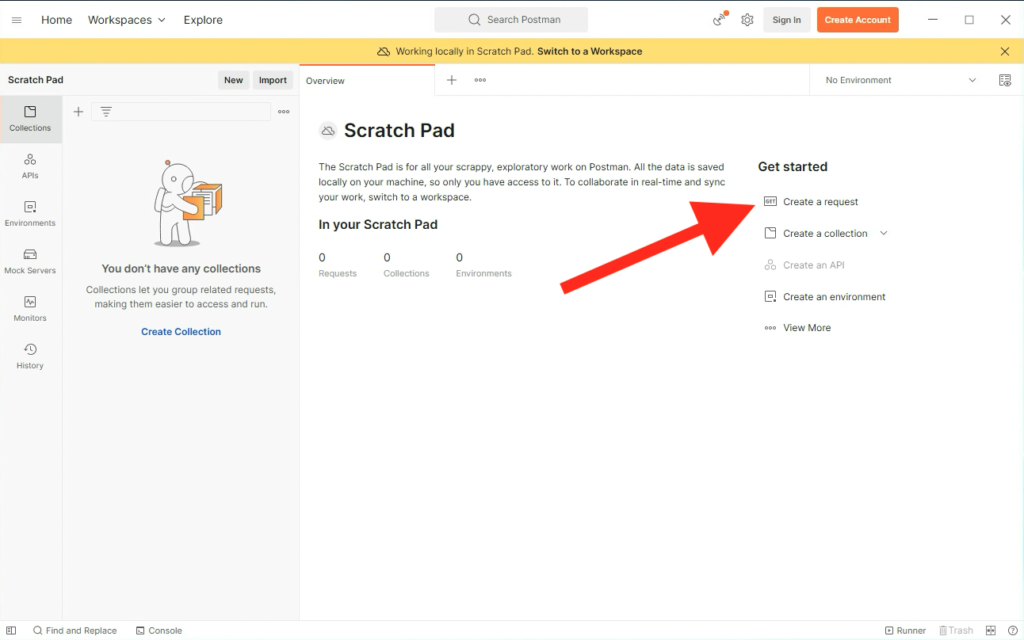The height and width of the screenshot is (640, 1024).
Task: Open the Mock Servers panel
Action: coord(30,261)
